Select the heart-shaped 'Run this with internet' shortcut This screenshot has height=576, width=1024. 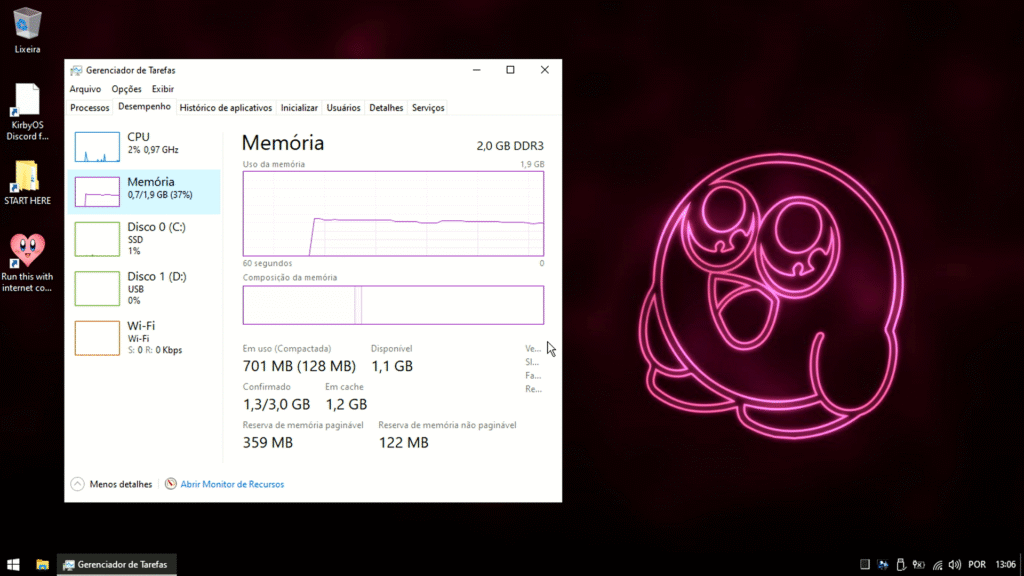27,263
